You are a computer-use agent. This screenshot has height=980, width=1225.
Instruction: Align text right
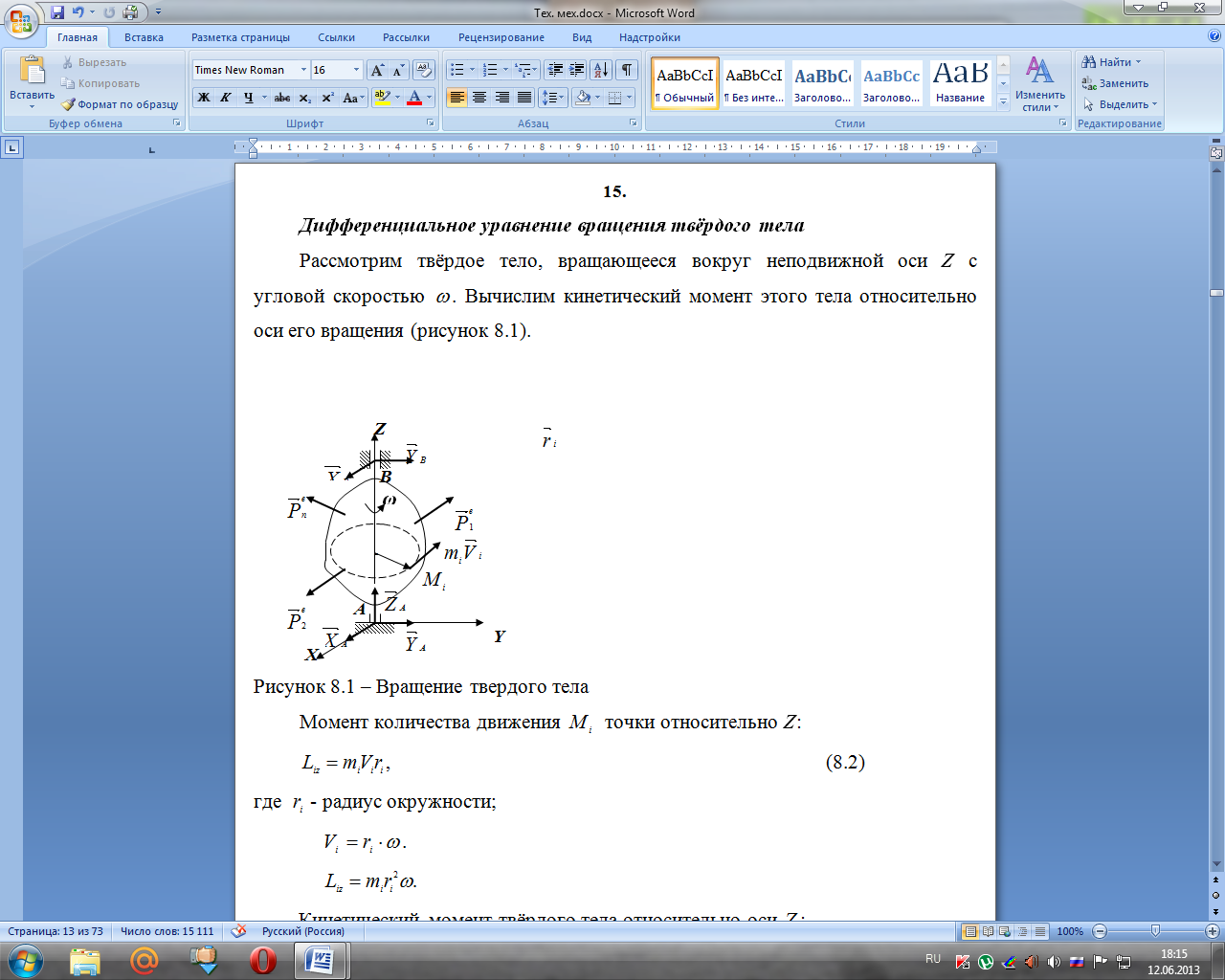pyautogui.click(x=502, y=98)
